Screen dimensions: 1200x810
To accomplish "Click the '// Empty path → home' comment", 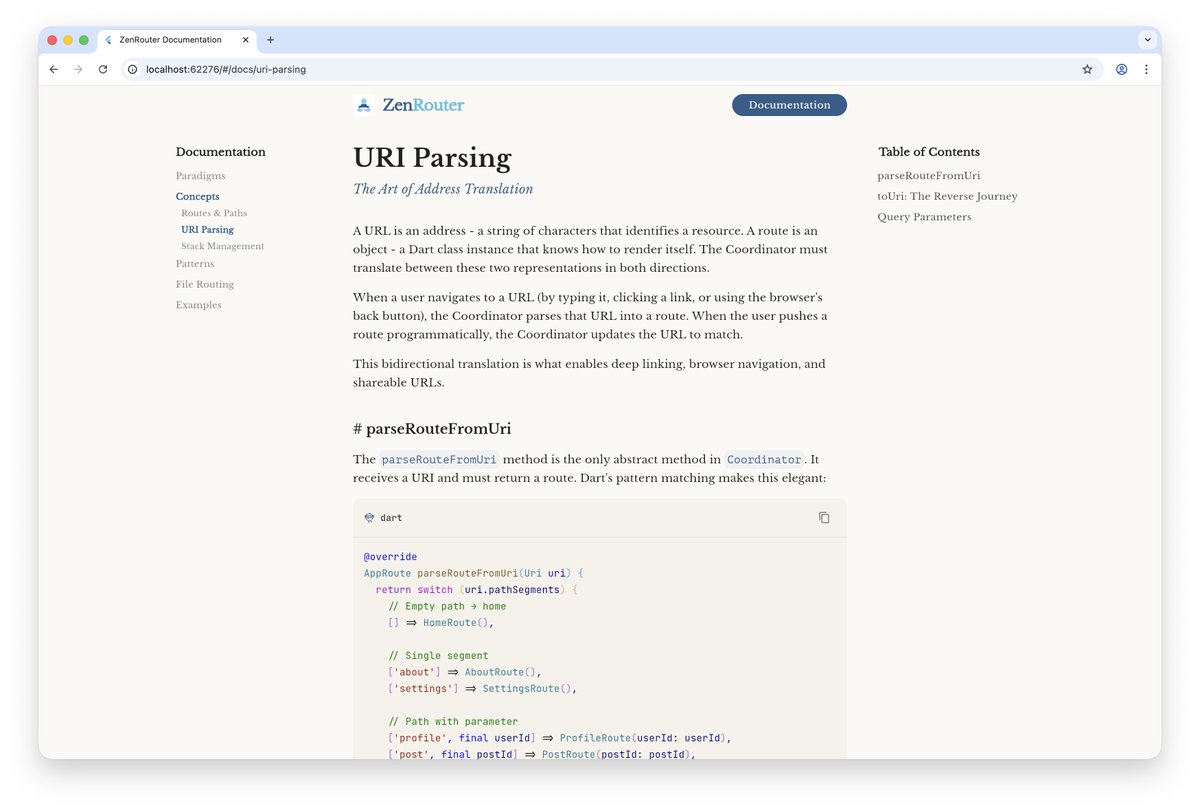I will point(447,606).
